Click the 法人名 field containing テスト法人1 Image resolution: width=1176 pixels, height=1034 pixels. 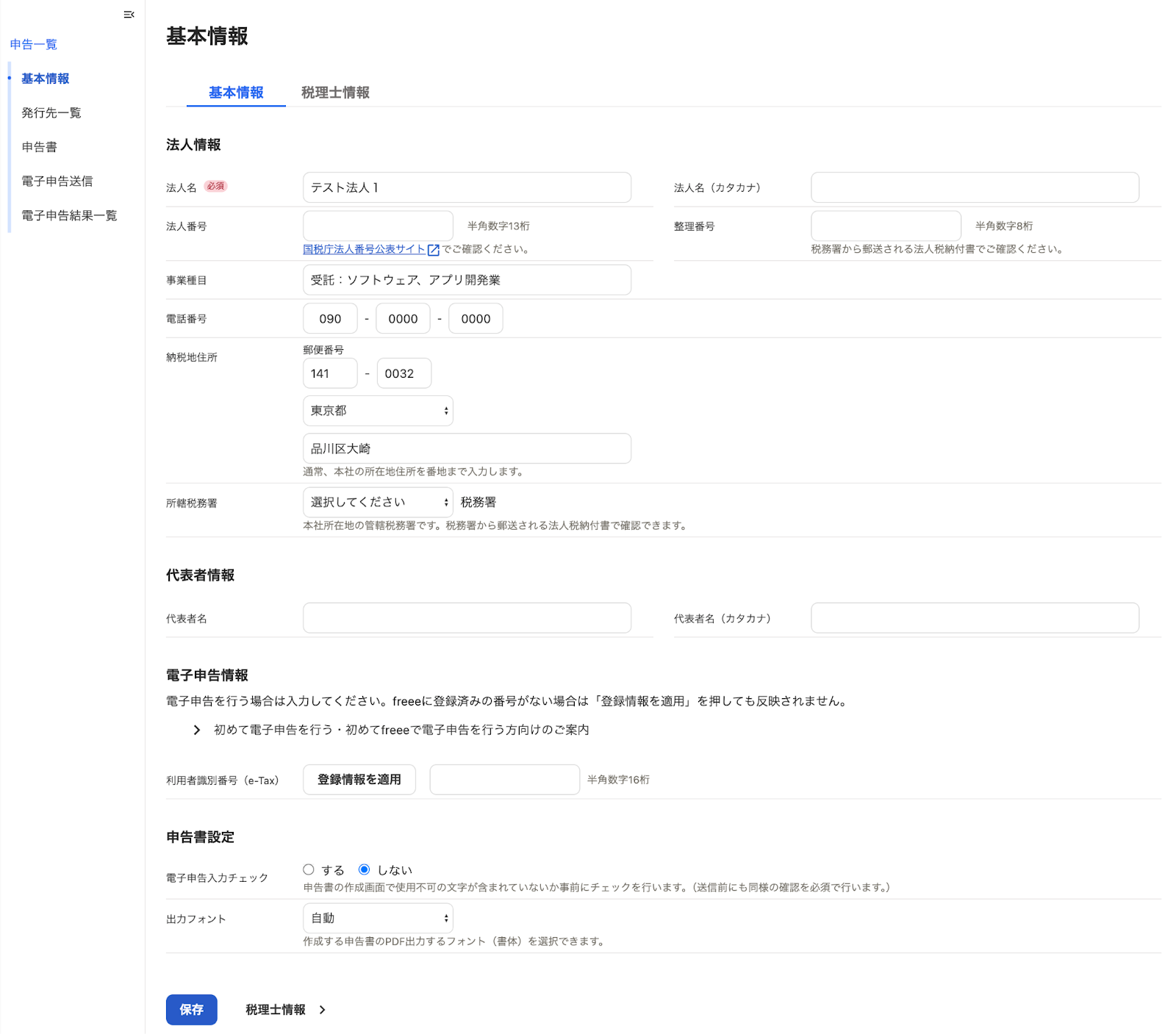point(467,187)
